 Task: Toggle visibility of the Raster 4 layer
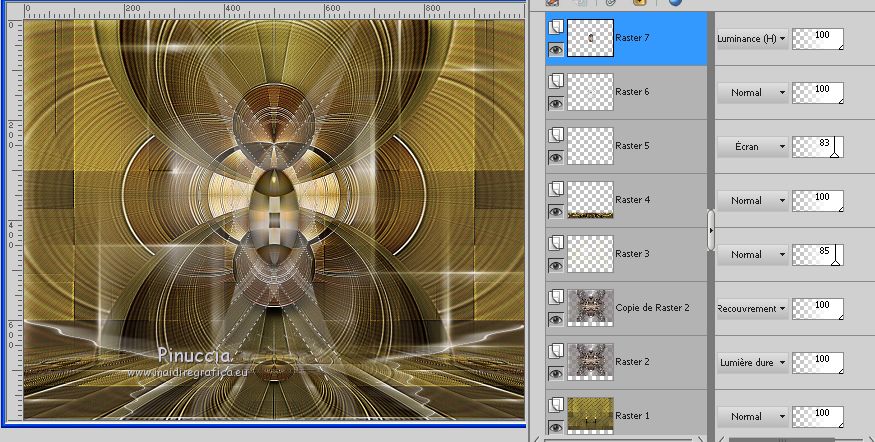(555, 211)
